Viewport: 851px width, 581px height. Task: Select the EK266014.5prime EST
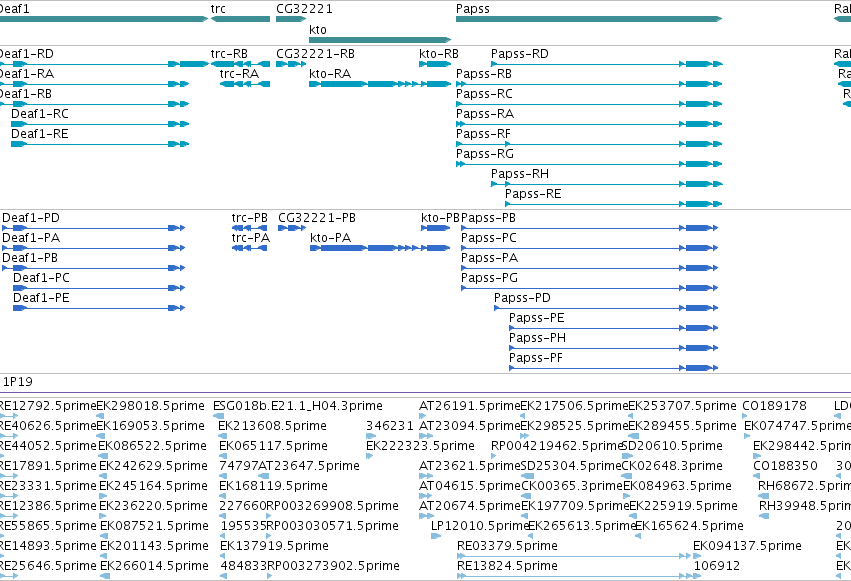pyautogui.click(x=105, y=576)
